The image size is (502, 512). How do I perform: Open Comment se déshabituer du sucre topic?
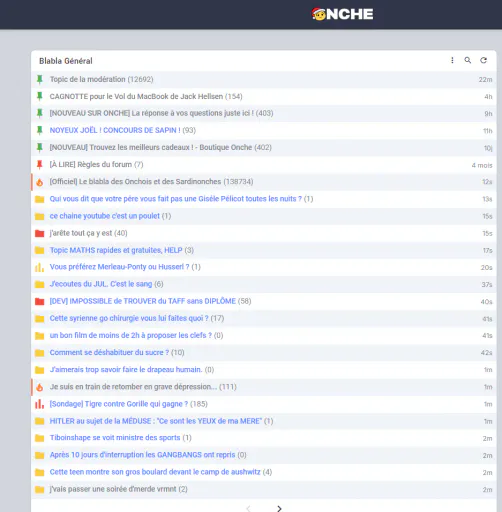pos(109,352)
